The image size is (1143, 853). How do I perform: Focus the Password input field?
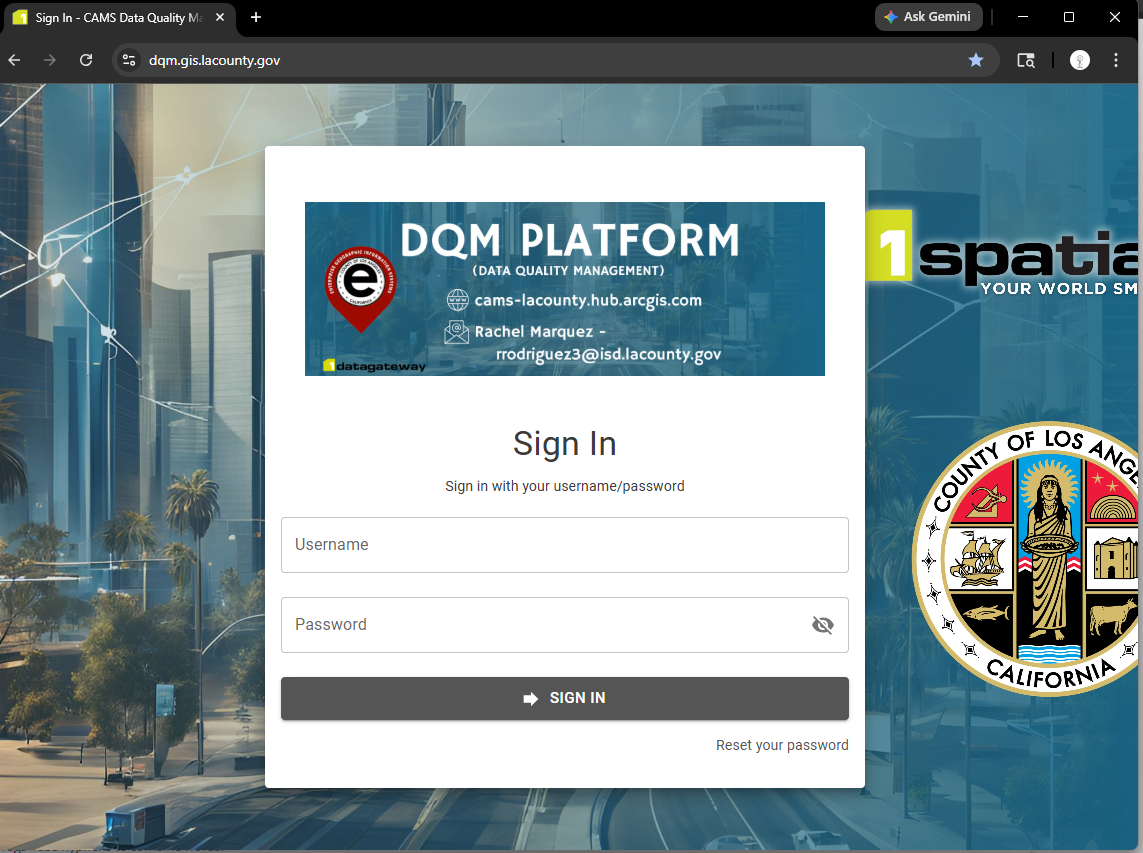click(x=545, y=625)
